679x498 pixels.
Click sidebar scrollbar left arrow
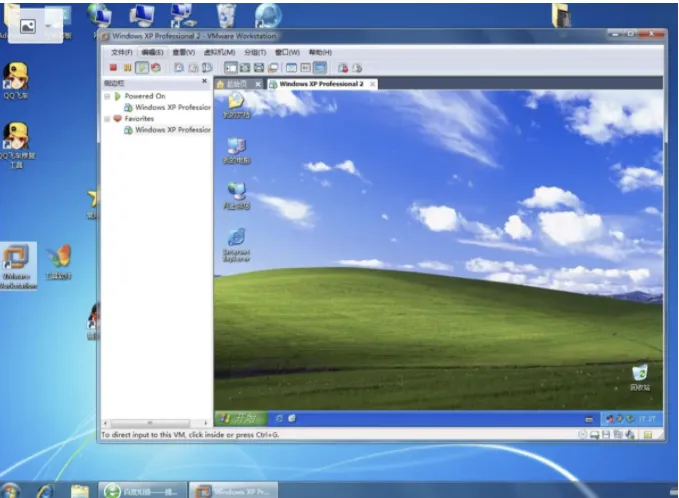click(105, 423)
